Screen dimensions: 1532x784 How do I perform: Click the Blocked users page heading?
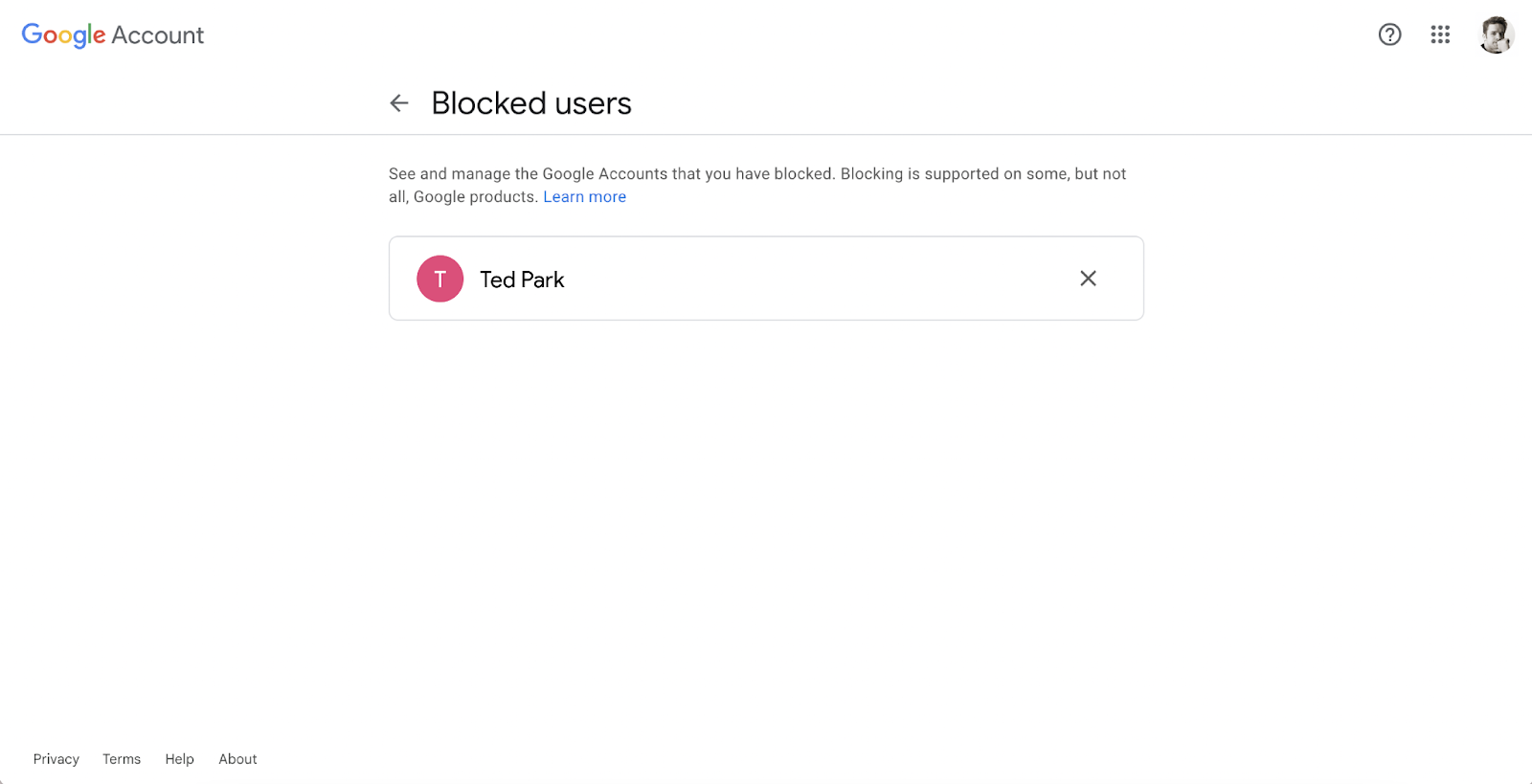click(x=531, y=103)
